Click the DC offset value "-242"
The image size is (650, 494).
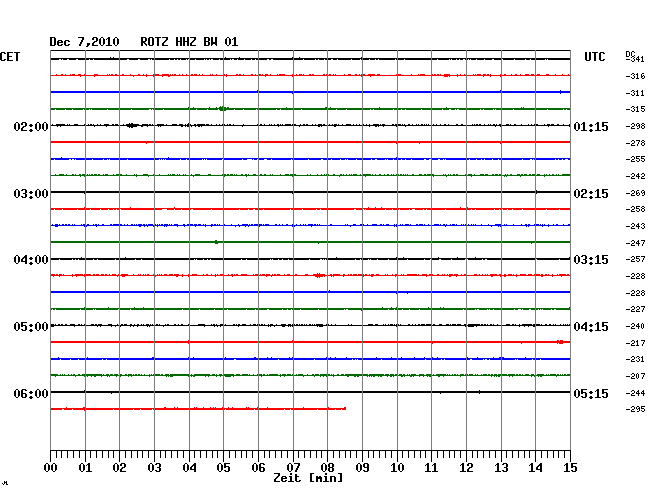coord(635,176)
